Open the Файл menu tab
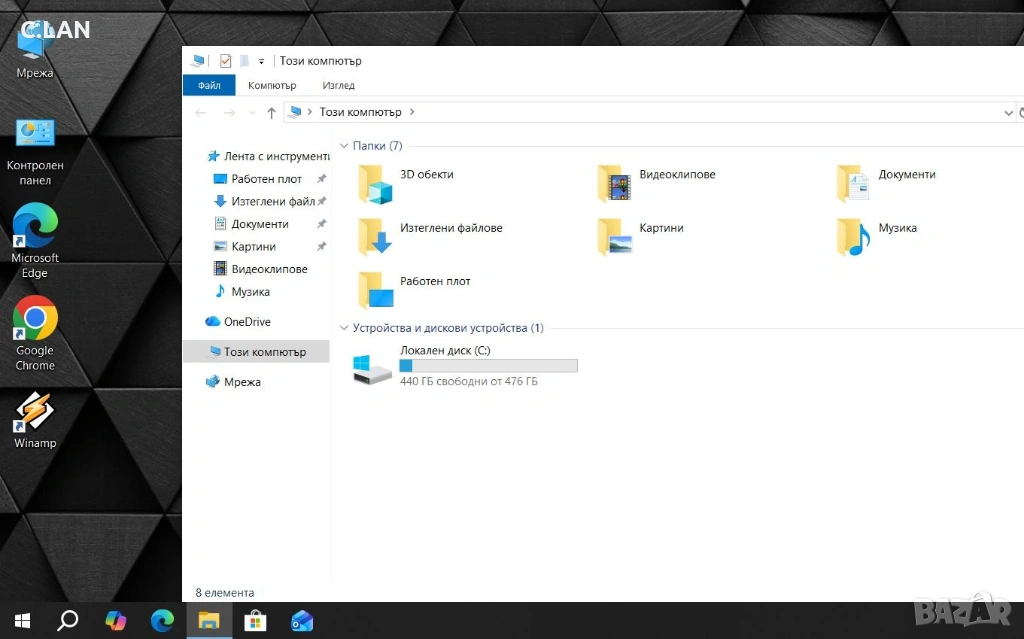Image resolution: width=1024 pixels, height=639 pixels. click(208, 86)
